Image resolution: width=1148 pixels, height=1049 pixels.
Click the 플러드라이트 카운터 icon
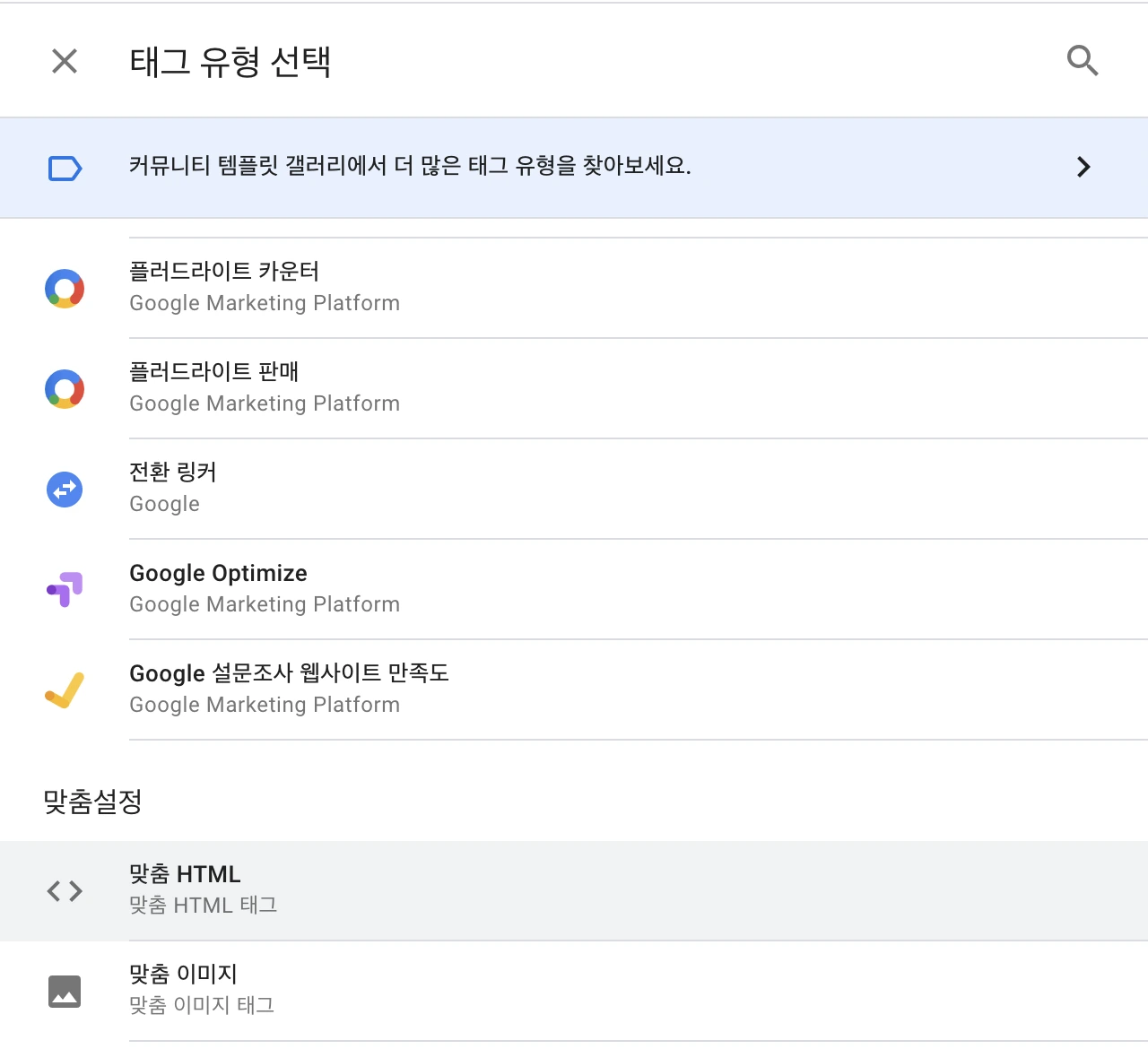coord(65,289)
